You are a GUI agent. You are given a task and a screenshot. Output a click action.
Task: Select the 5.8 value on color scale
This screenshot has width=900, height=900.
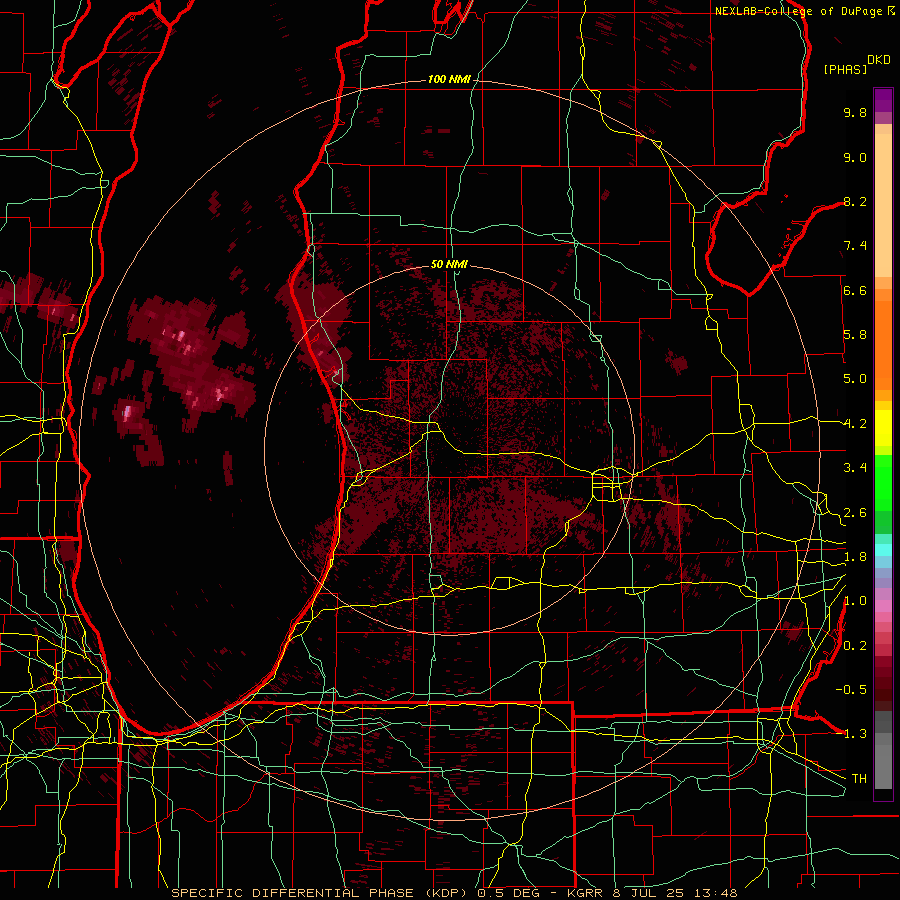point(855,335)
